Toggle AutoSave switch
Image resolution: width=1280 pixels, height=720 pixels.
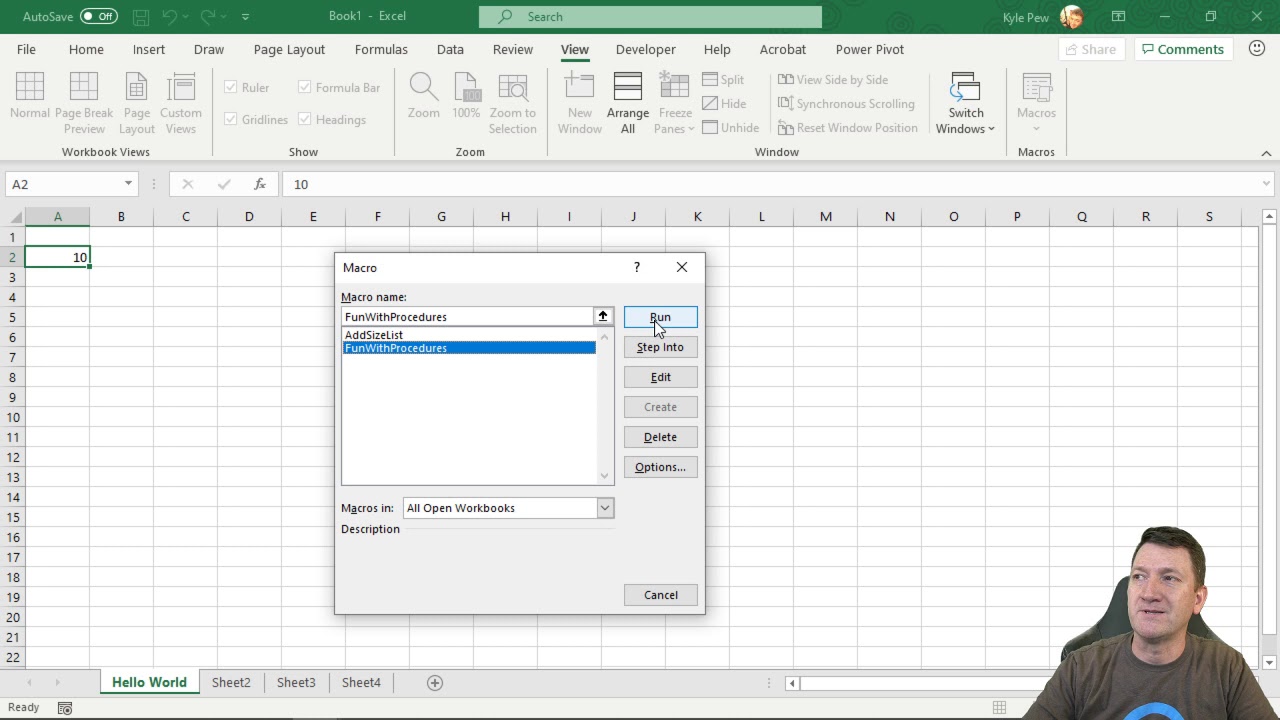(x=98, y=16)
